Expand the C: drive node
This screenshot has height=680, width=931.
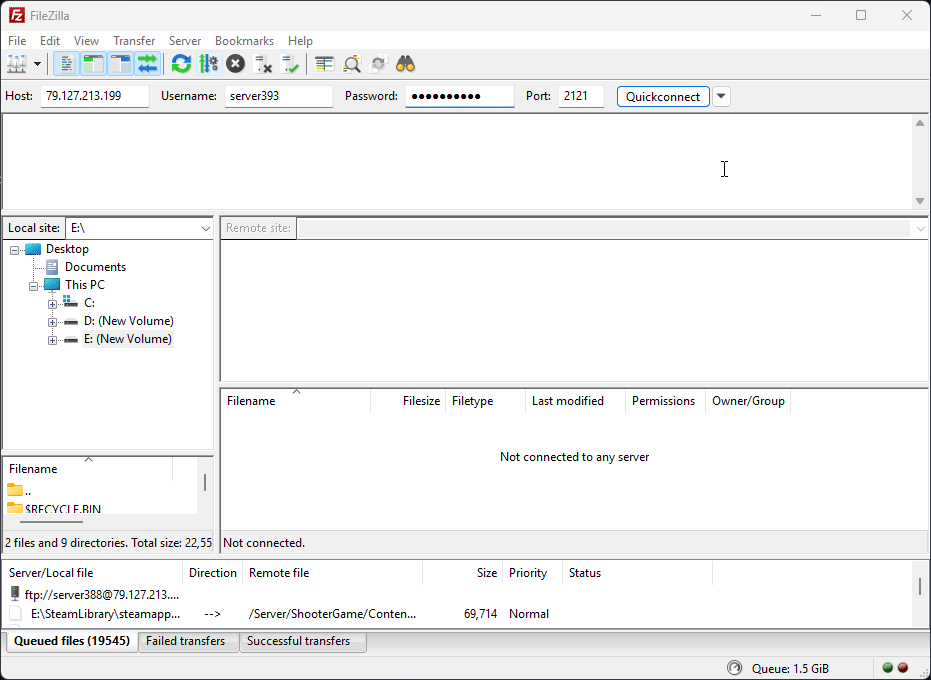pos(53,304)
